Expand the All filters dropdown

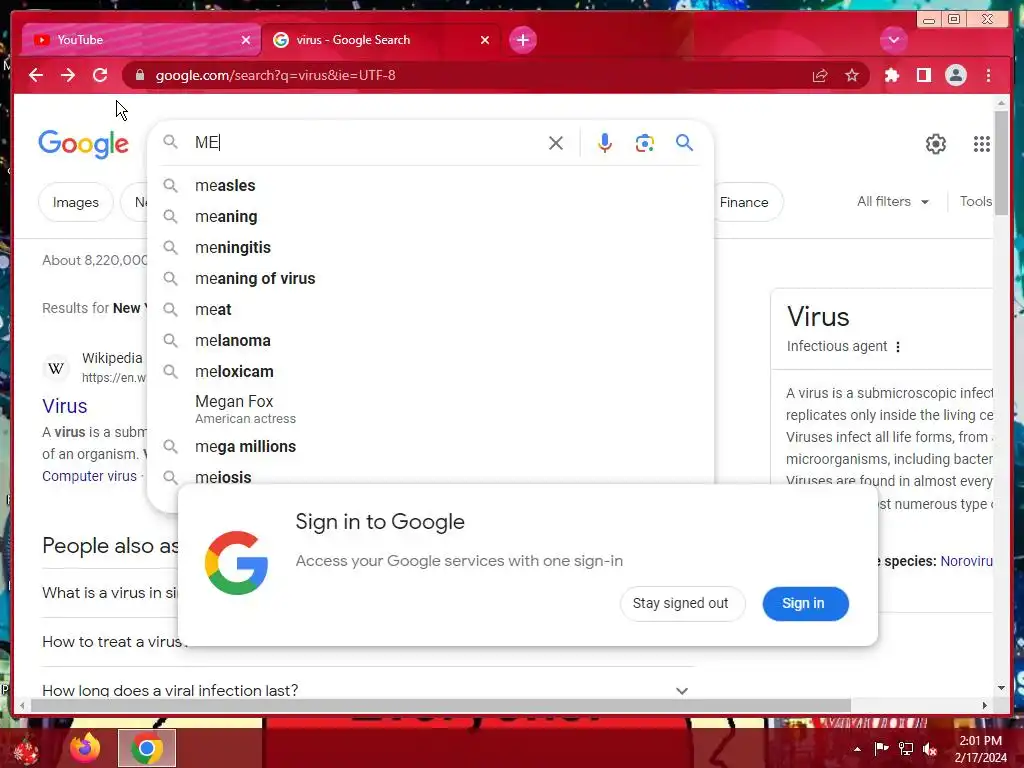[893, 202]
